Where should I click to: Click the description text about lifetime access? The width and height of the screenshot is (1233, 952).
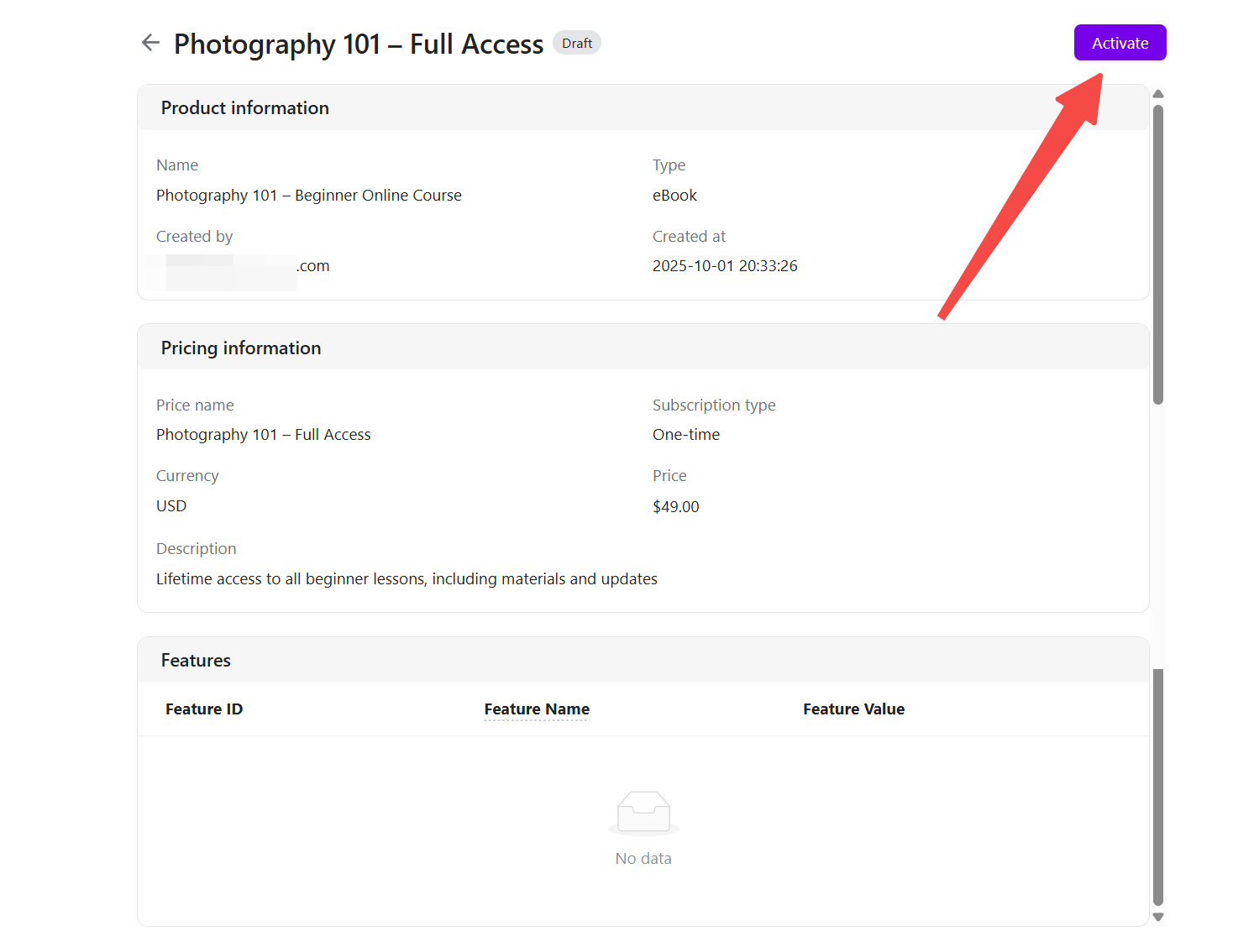click(407, 579)
